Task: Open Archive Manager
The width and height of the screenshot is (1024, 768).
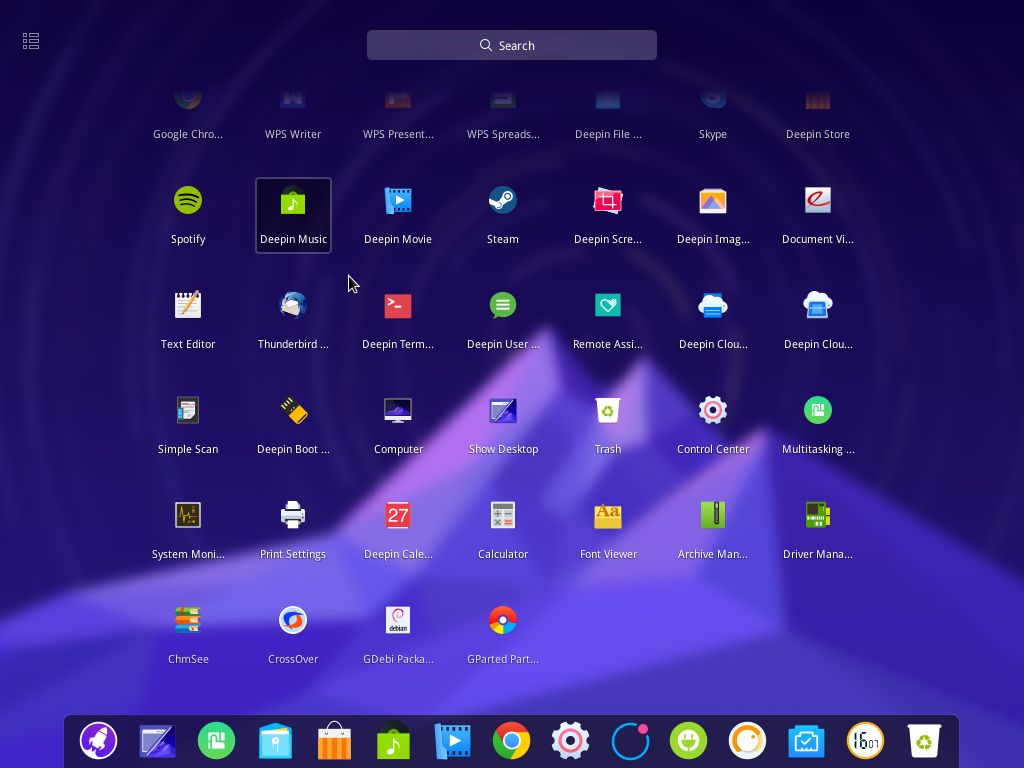Action: click(712, 515)
